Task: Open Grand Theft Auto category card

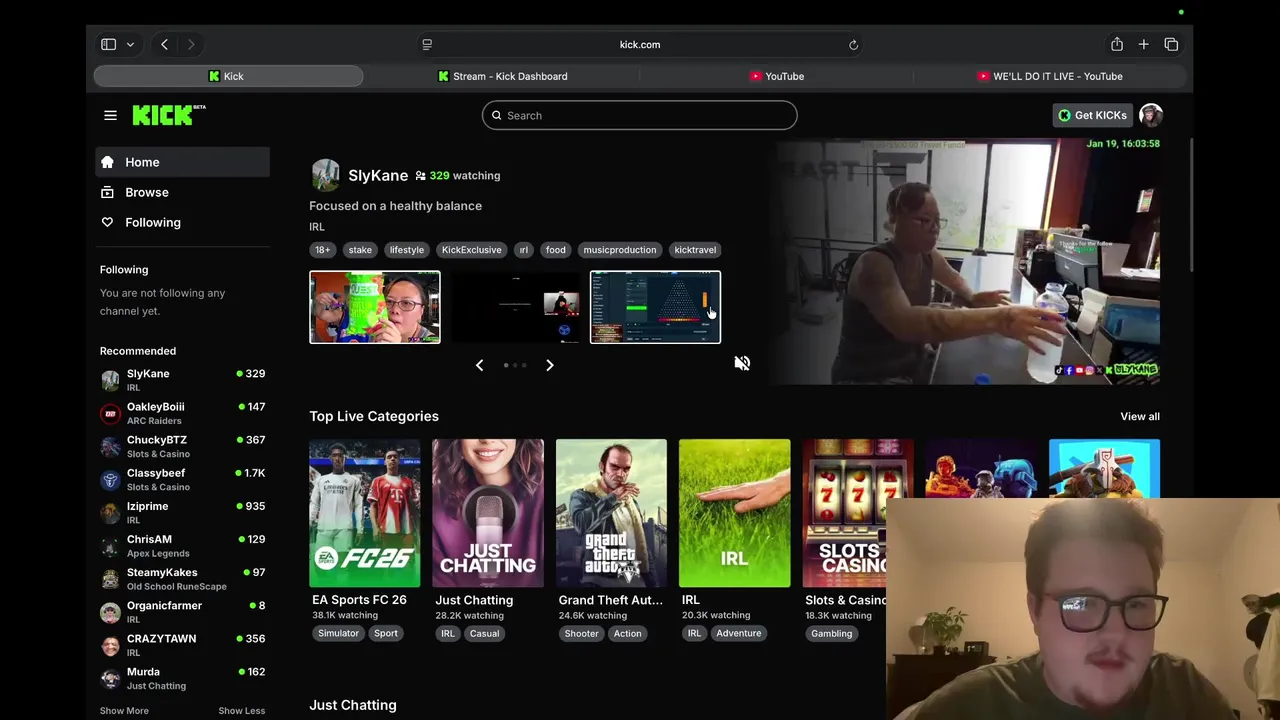Action: (x=611, y=513)
